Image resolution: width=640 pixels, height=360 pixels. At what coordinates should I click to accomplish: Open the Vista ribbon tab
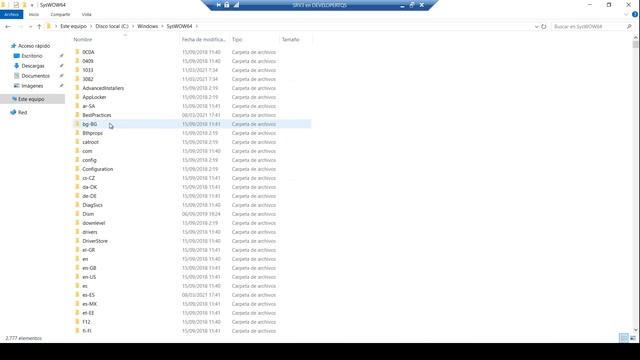[87, 14]
